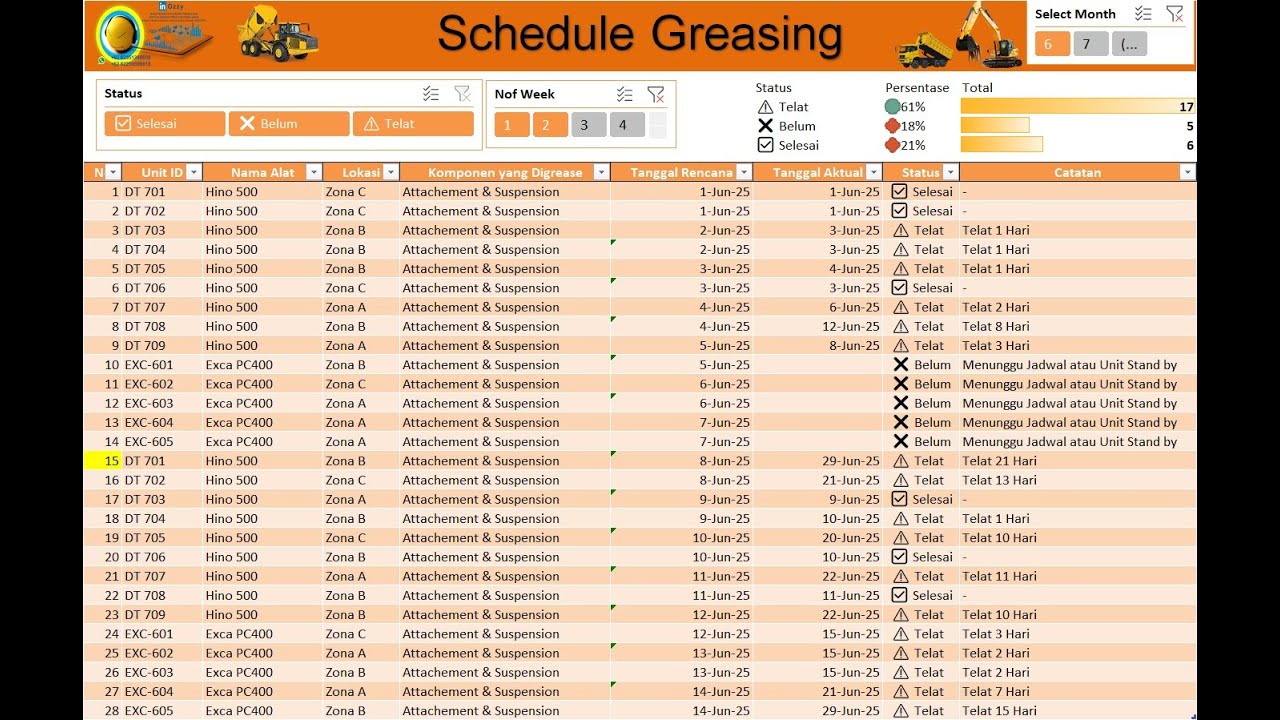Click the checkbox icon in the Selesai summary row

pos(766,145)
